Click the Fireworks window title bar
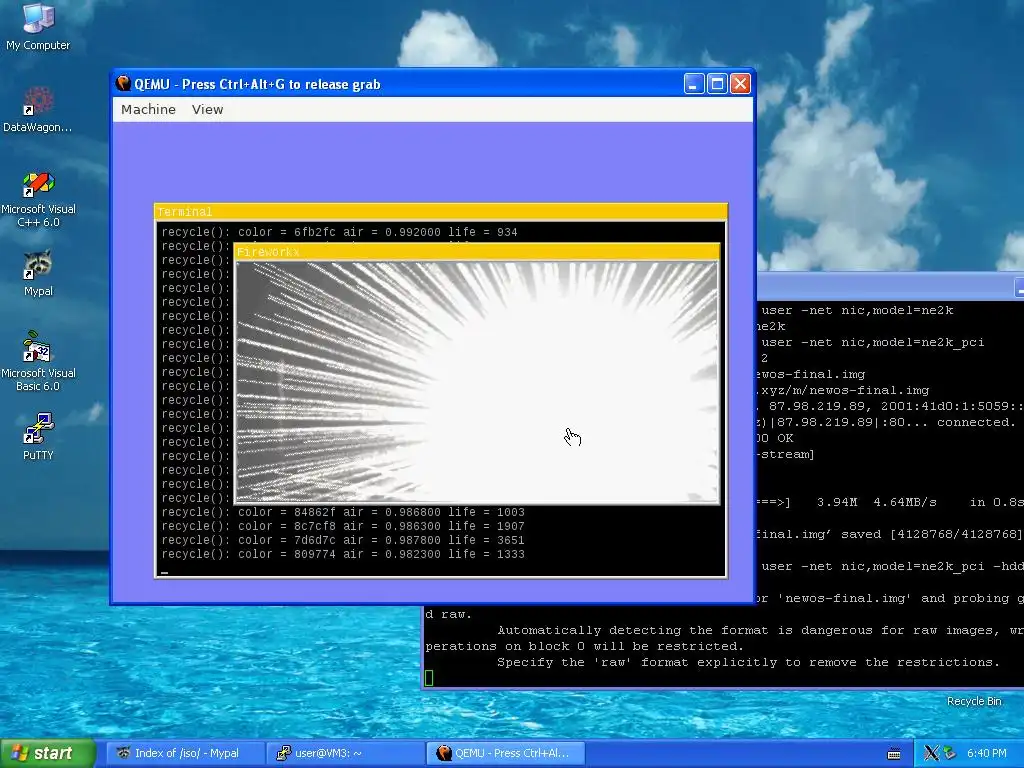The width and height of the screenshot is (1024, 768). [477, 252]
